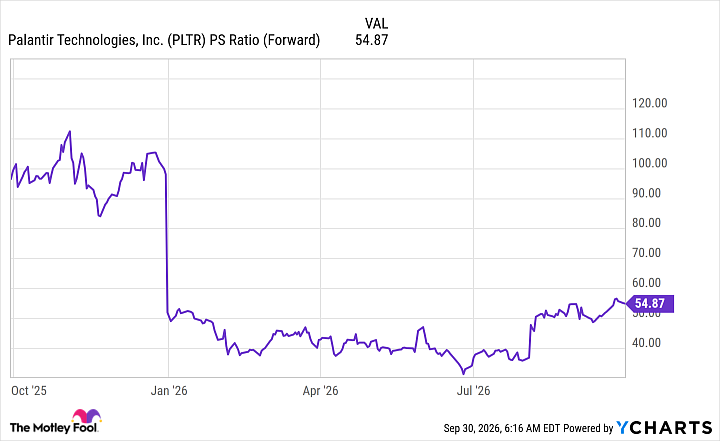Click the 80.00 y-axis label
Viewport: 720px width, 441px height.
click(646, 223)
